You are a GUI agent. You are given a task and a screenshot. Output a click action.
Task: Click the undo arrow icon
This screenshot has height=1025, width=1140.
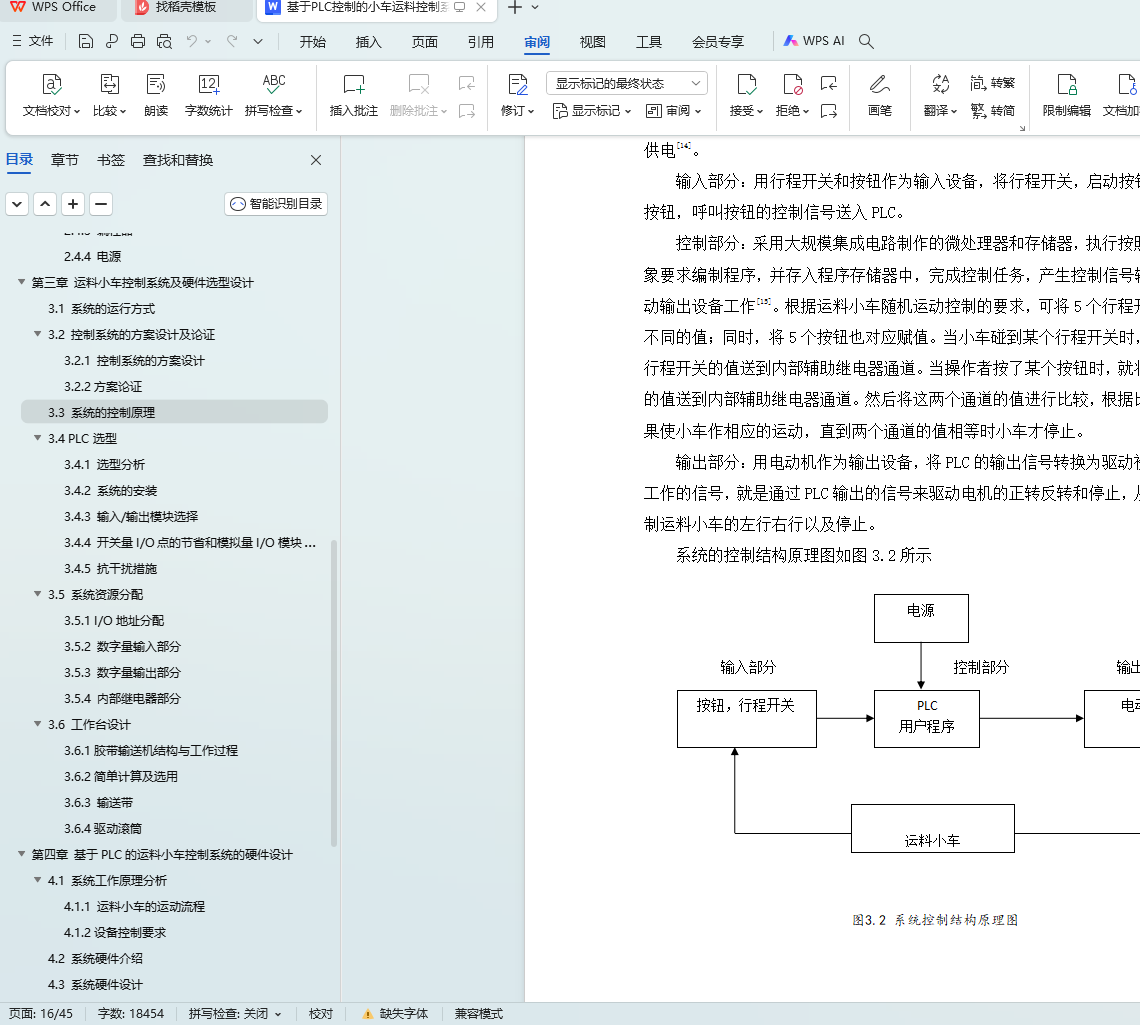(192, 41)
